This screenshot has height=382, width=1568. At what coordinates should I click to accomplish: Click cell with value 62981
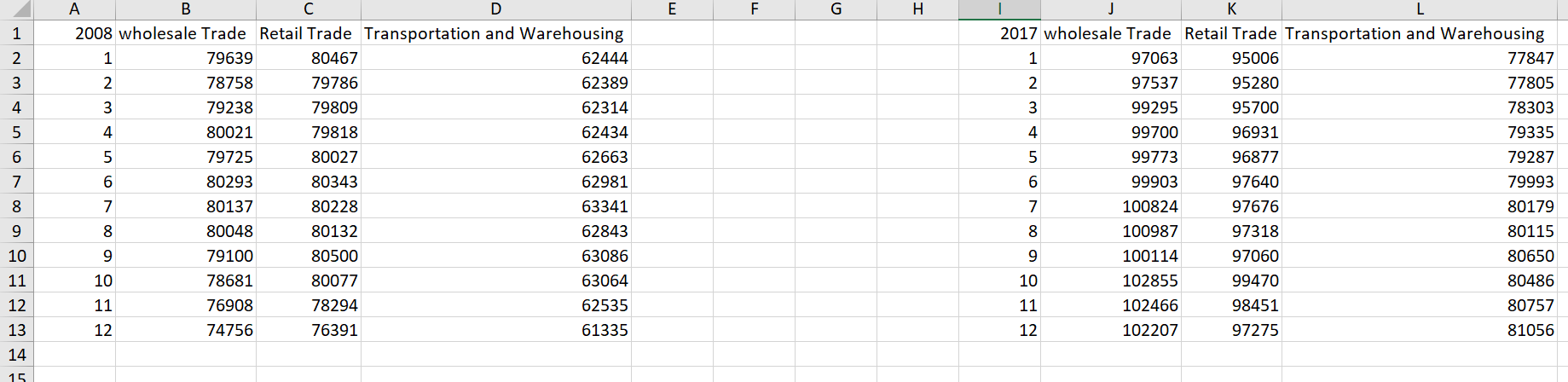point(496,182)
